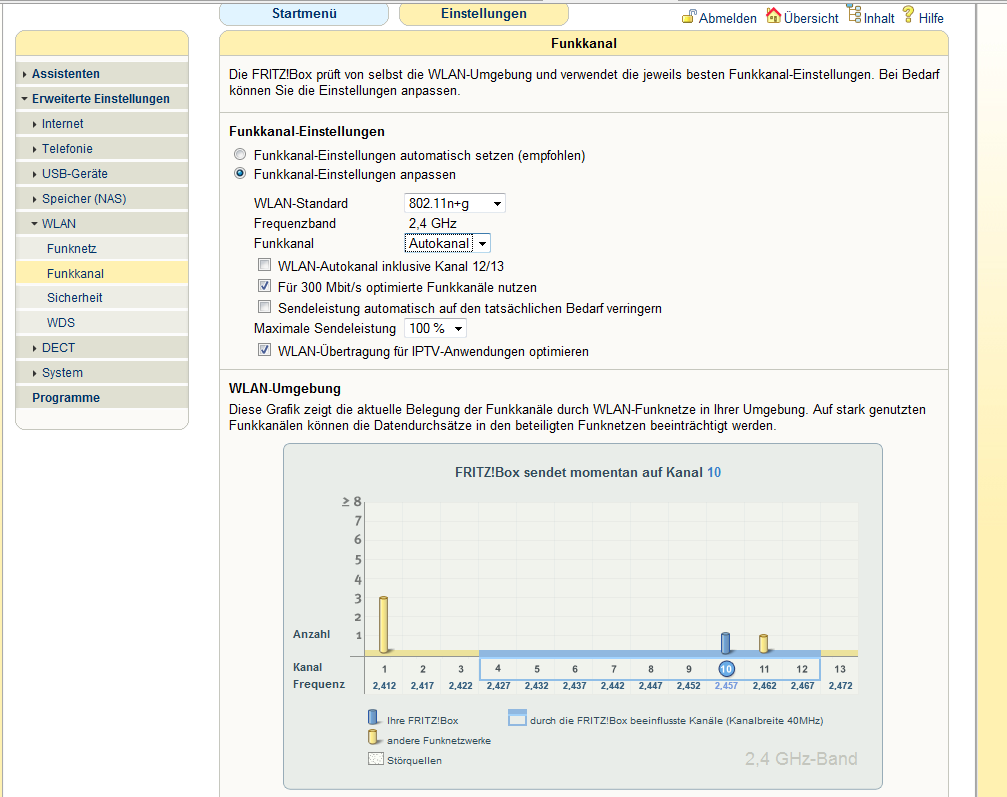Image resolution: width=1007 pixels, height=797 pixels.
Task: Collapse the WLAN submenu
Action: coord(102,224)
